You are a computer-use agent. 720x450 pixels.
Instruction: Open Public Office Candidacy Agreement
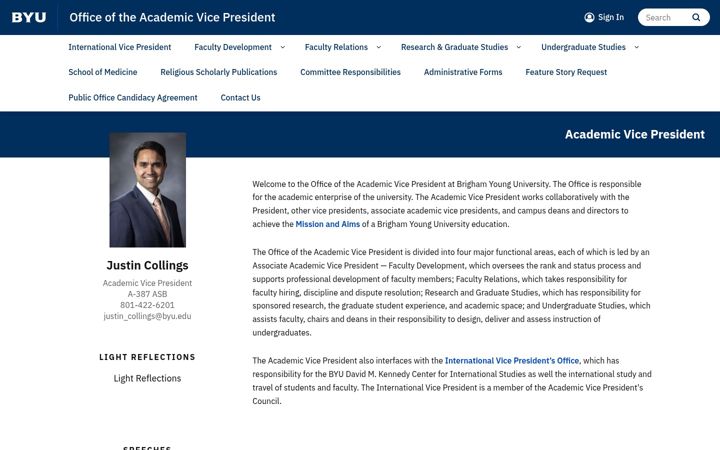click(x=133, y=97)
